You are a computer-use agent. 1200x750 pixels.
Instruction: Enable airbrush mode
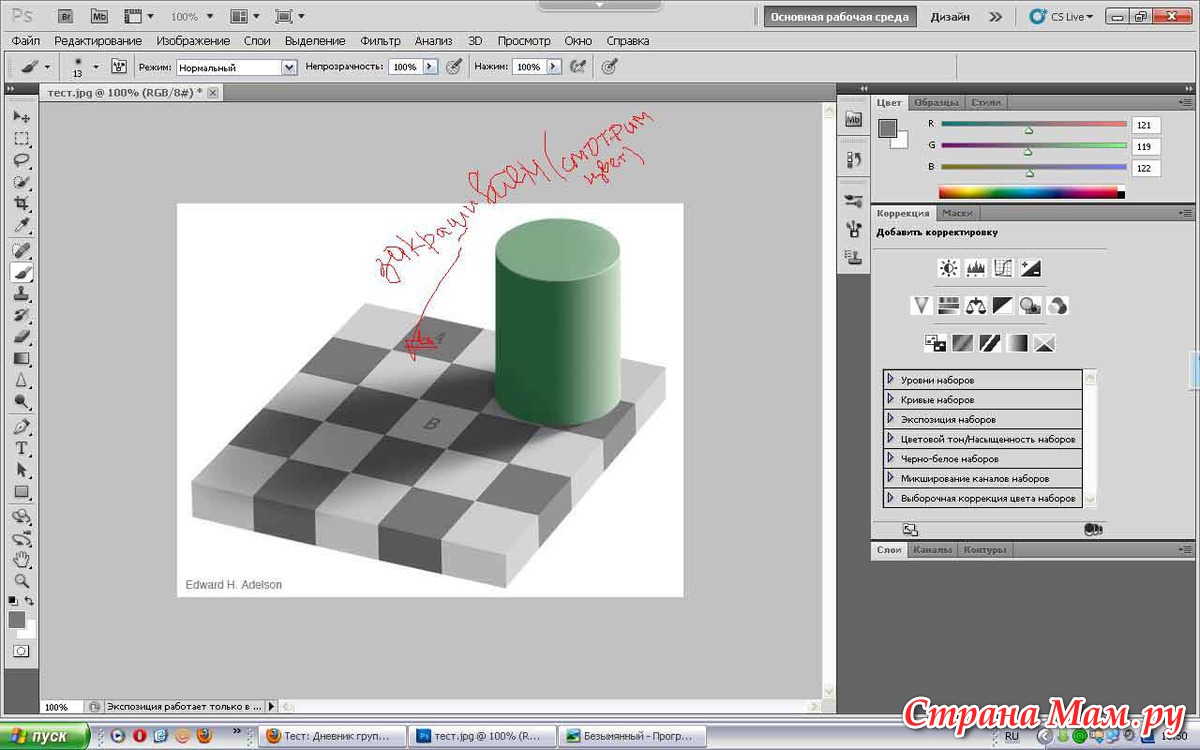pyautogui.click(x=577, y=67)
